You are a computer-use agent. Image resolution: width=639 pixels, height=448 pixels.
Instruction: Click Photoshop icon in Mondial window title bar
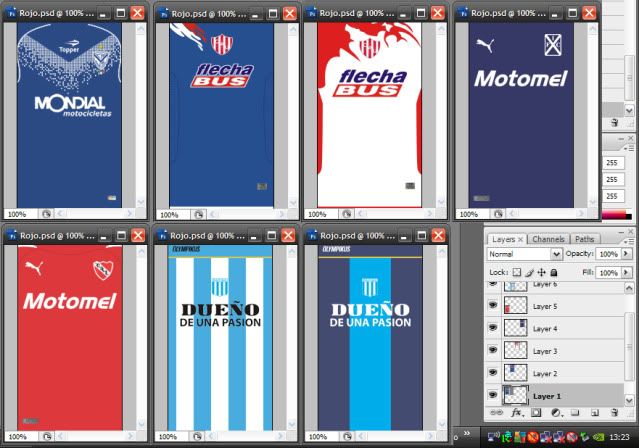coord(11,13)
